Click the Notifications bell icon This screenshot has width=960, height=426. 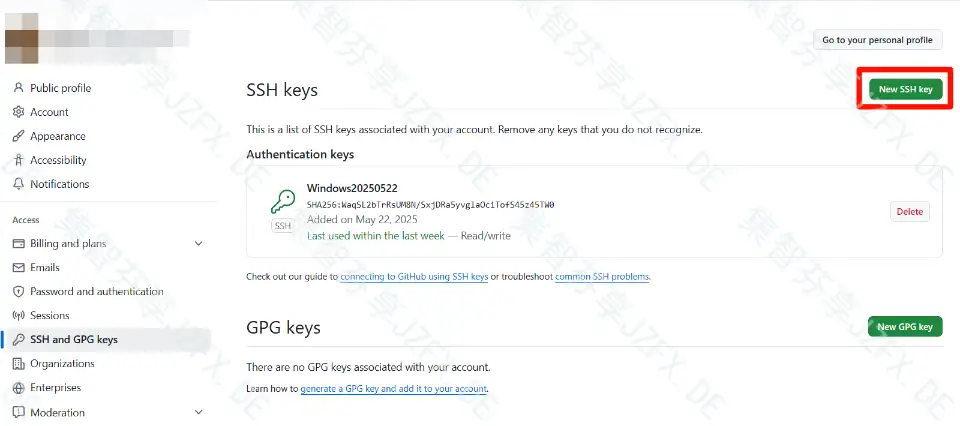(18, 184)
